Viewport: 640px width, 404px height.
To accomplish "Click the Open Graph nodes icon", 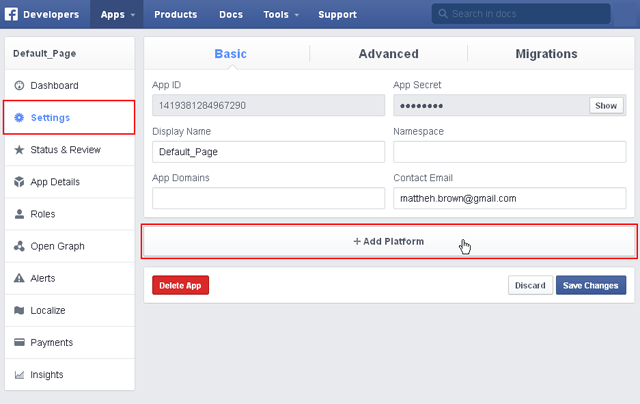I will pos(19,246).
